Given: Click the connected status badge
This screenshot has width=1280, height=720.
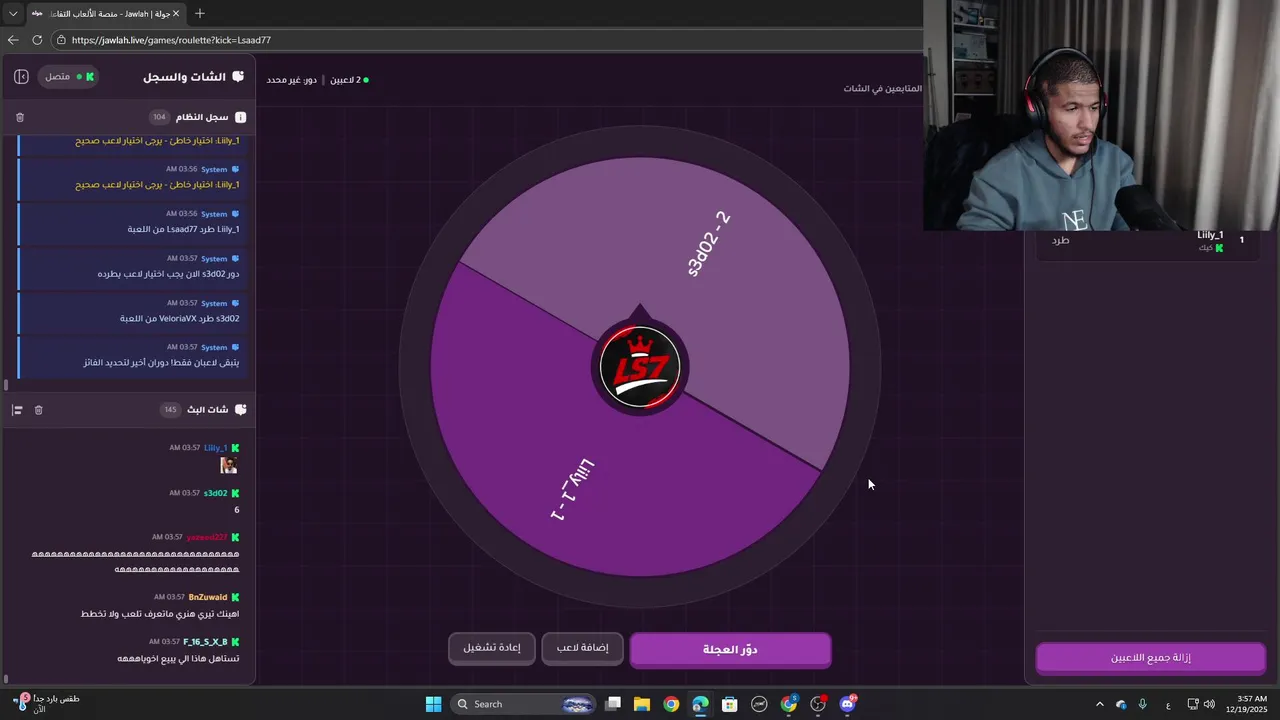Looking at the screenshot, I should click(x=69, y=76).
